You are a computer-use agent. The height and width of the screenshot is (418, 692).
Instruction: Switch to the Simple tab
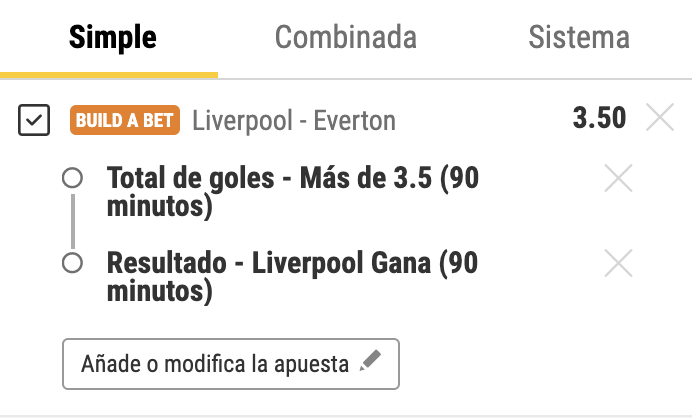click(112, 38)
